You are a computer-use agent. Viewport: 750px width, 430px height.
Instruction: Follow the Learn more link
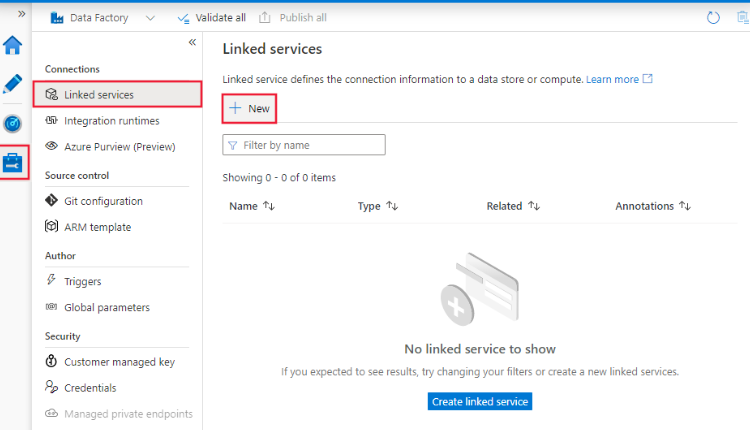click(612, 79)
